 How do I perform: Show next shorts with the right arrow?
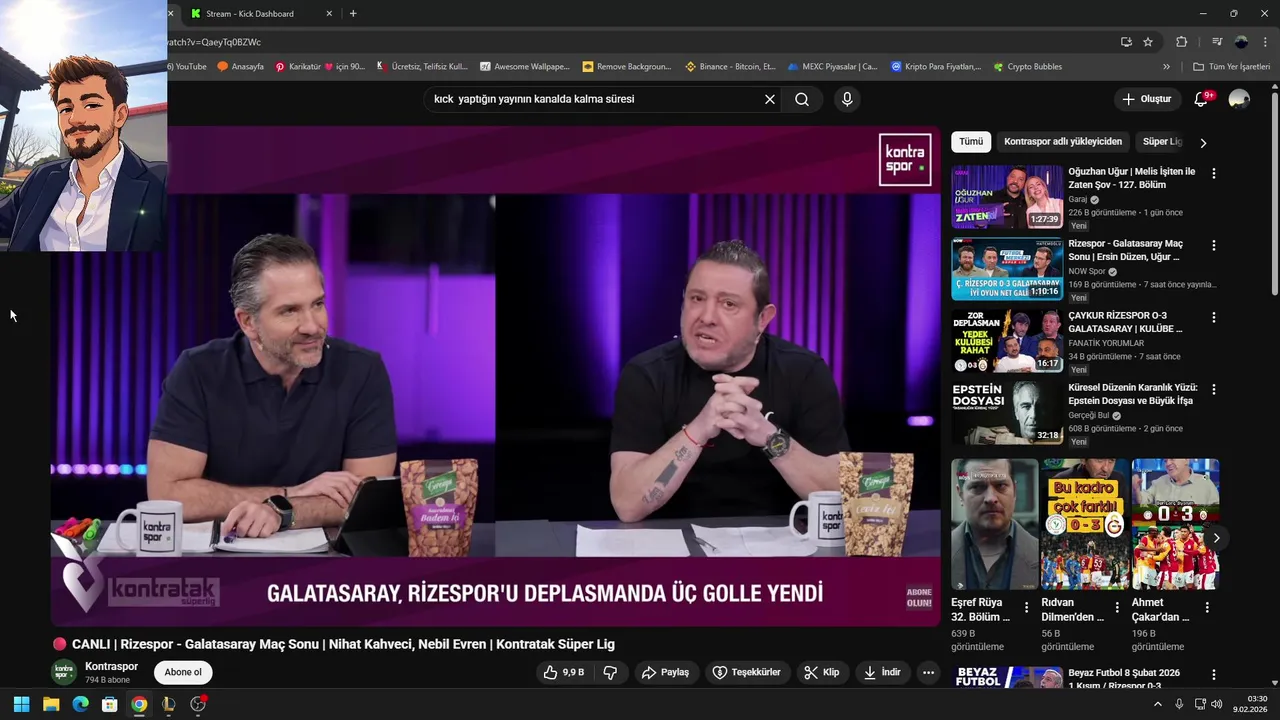[1216, 538]
